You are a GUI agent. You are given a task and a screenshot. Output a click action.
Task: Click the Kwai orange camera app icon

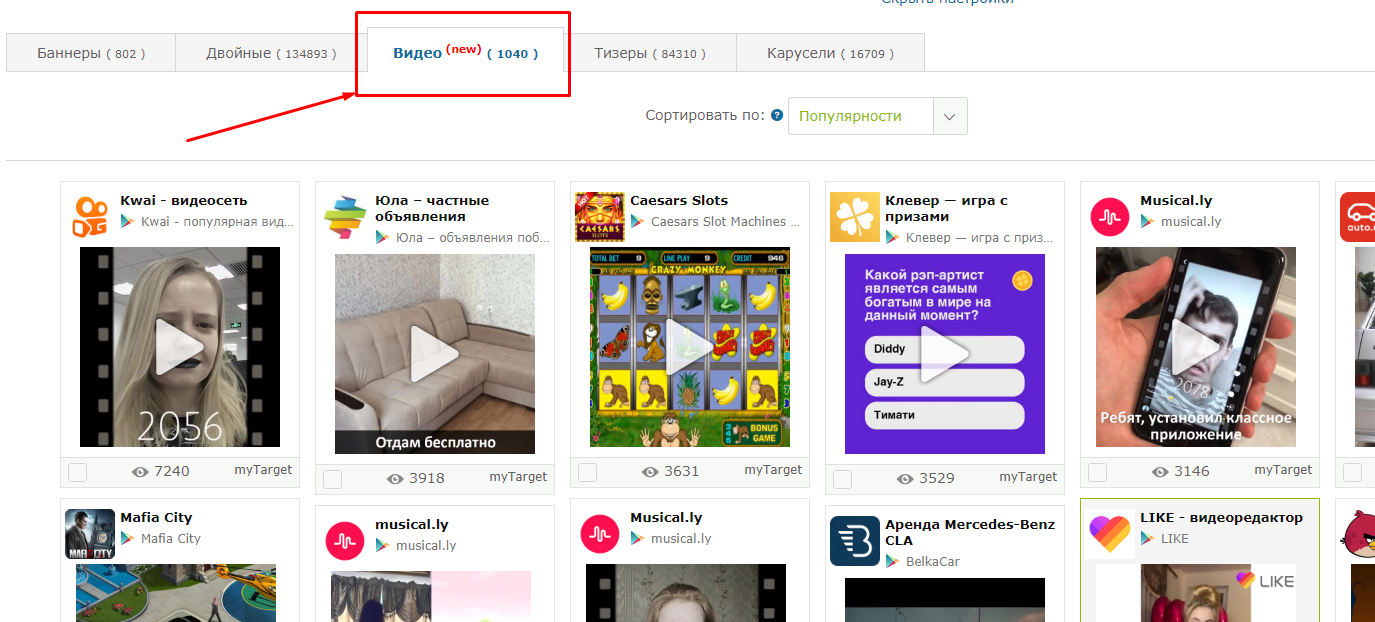[90, 217]
